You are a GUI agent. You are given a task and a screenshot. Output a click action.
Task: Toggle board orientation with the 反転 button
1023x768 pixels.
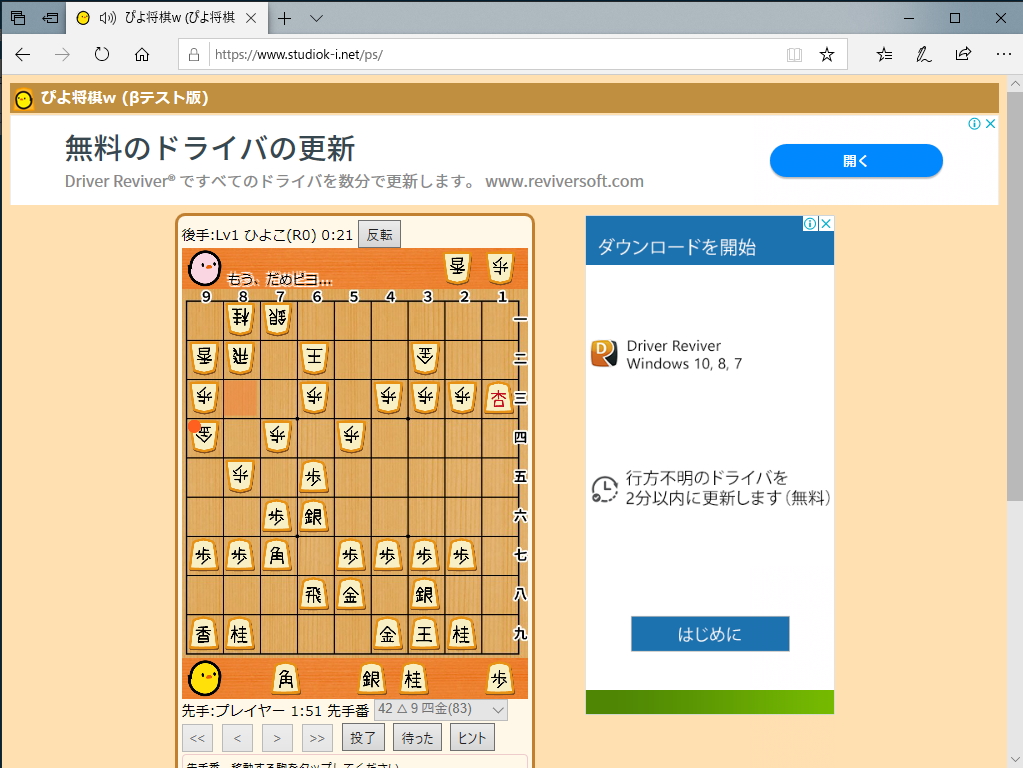tap(378, 233)
